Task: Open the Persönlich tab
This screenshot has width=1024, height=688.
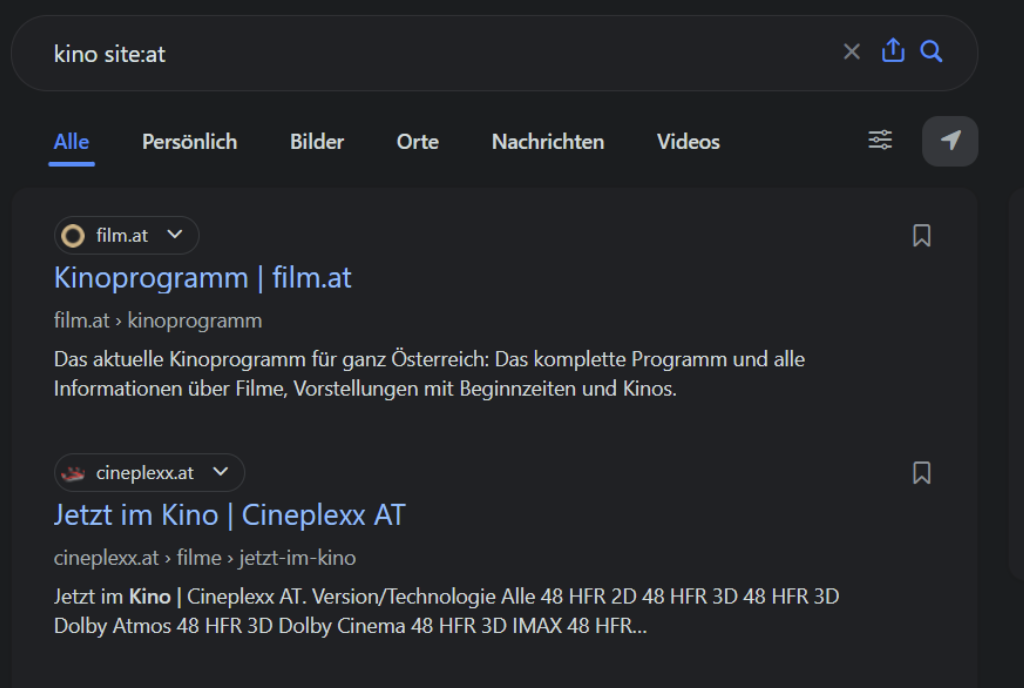Action: pyautogui.click(x=189, y=142)
